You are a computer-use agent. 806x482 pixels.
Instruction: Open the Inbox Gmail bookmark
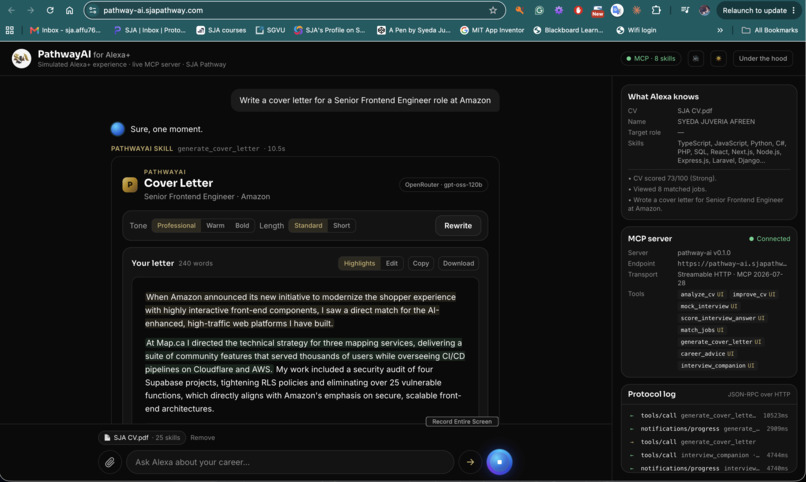coord(65,30)
